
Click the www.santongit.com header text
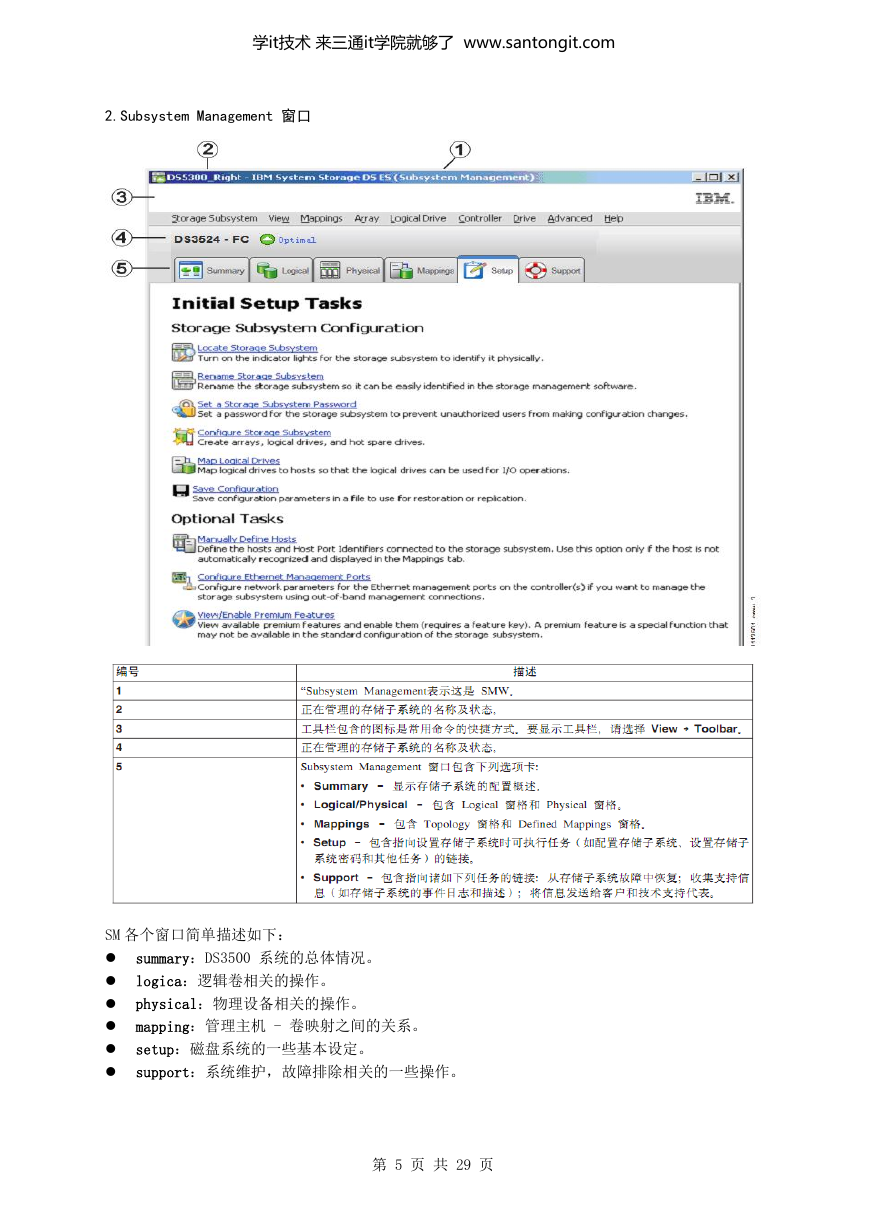(540, 42)
